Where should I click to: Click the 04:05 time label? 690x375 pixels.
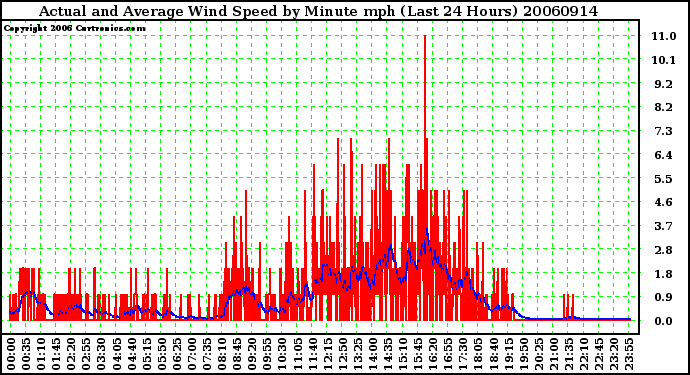[x=117, y=354]
